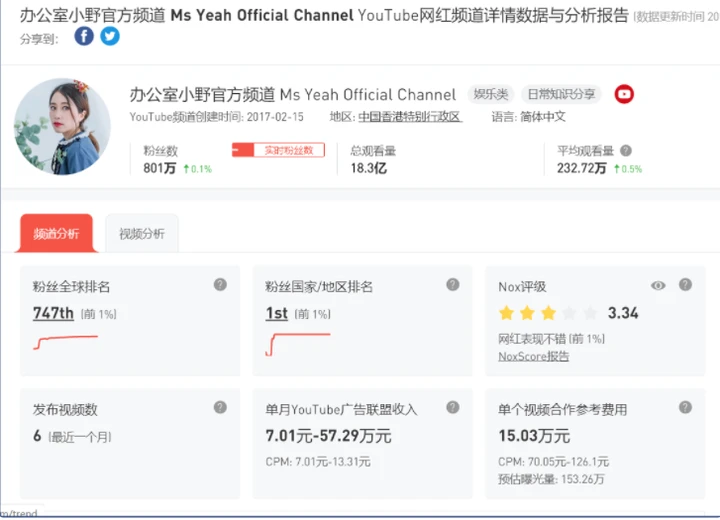This screenshot has width=720, height=520.
Task: Click help icon on 粉丝国家/地区排名 card
Action: coord(453,285)
